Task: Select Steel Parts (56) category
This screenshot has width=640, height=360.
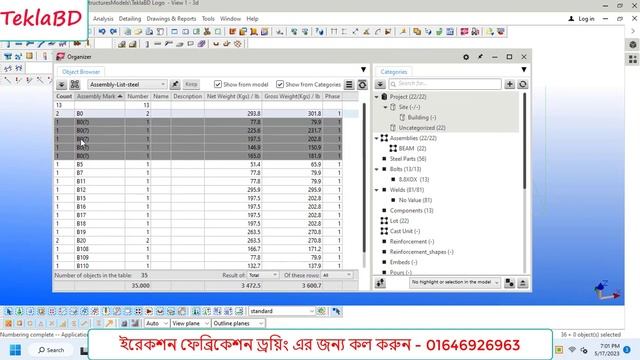Action: pos(407,159)
